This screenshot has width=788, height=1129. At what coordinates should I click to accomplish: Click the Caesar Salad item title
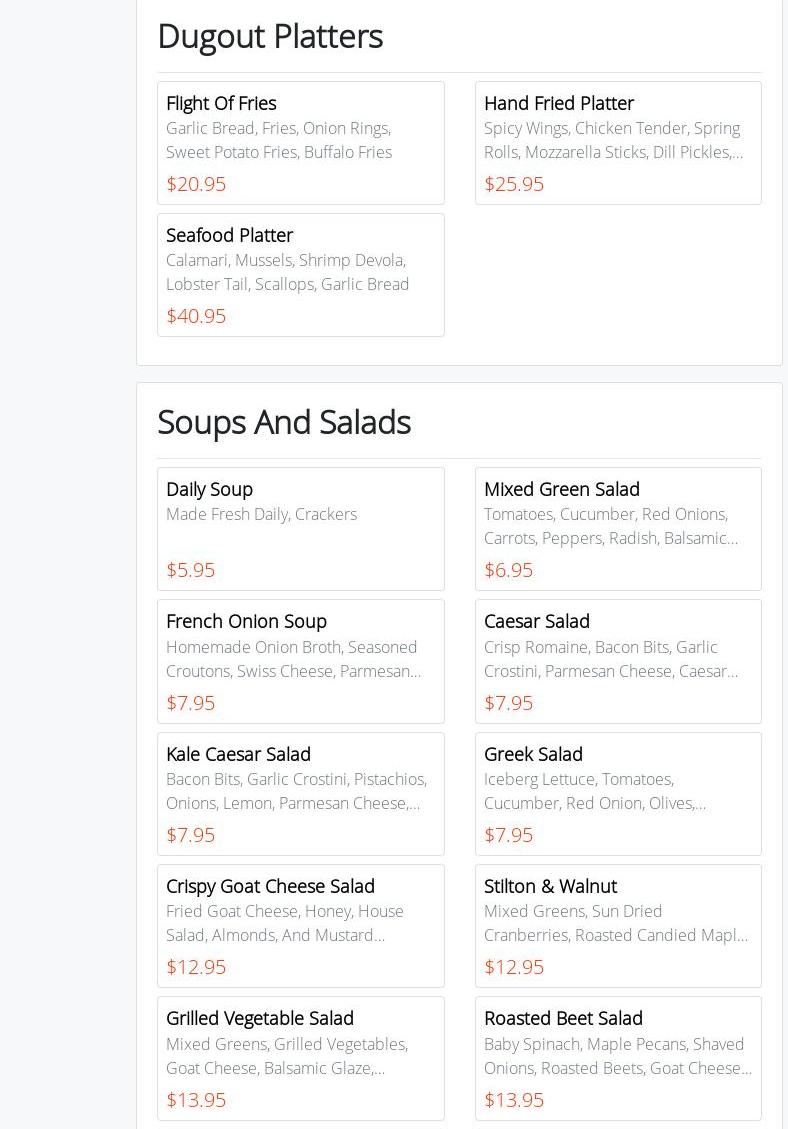click(536, 621)
